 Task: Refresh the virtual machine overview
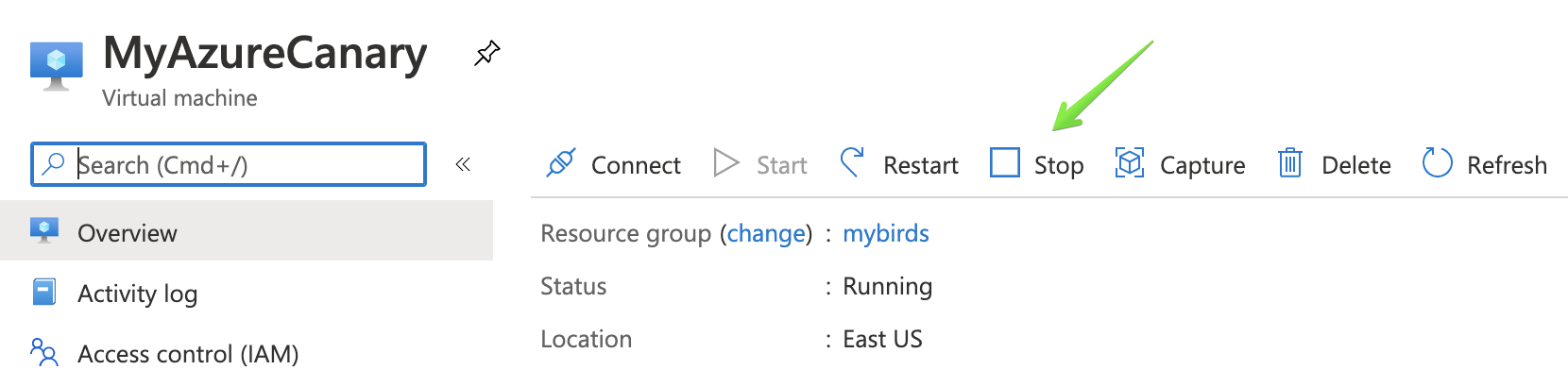click(1485, 164)
